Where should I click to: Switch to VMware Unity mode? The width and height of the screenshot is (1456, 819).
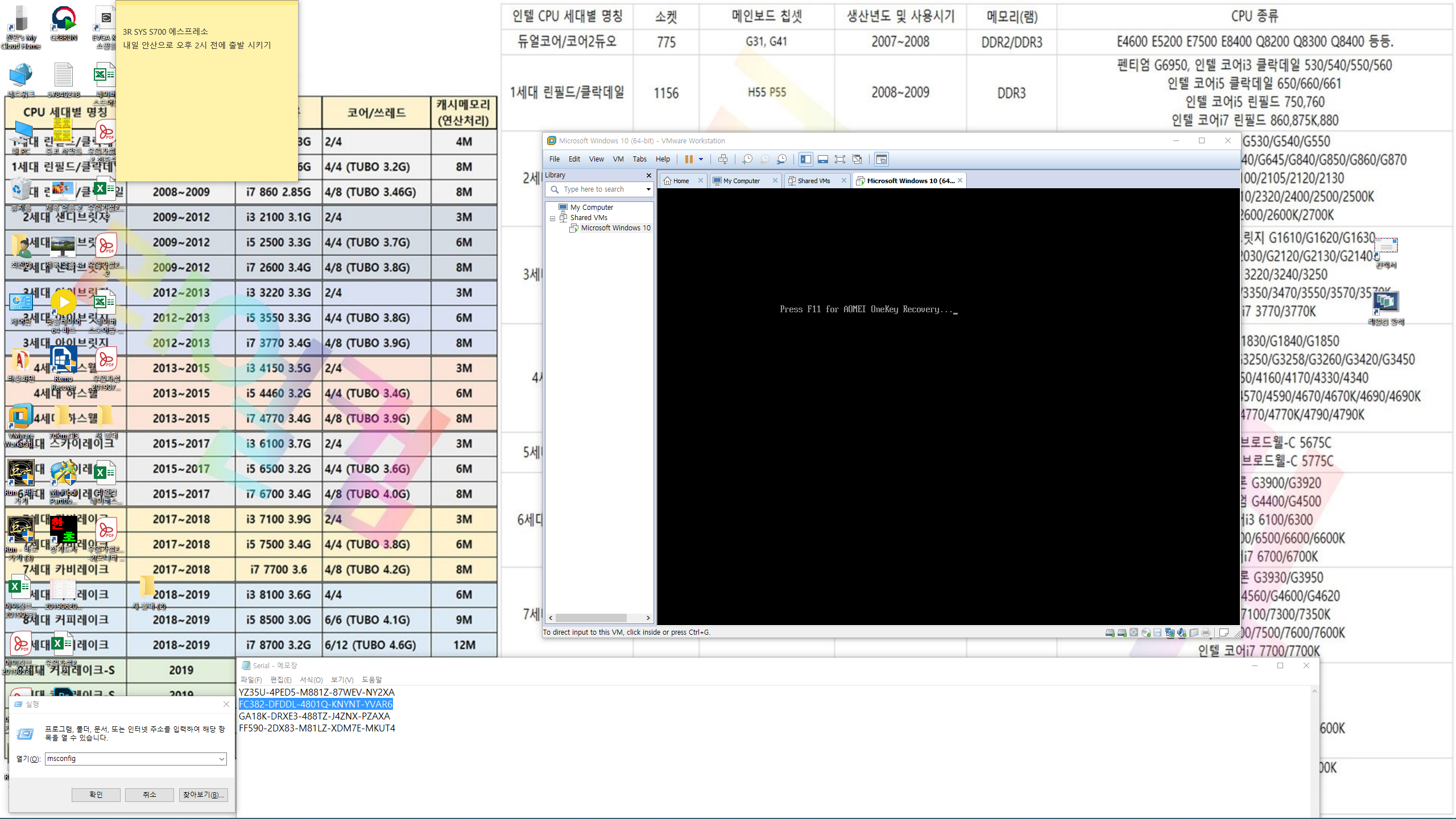(857, 159)
